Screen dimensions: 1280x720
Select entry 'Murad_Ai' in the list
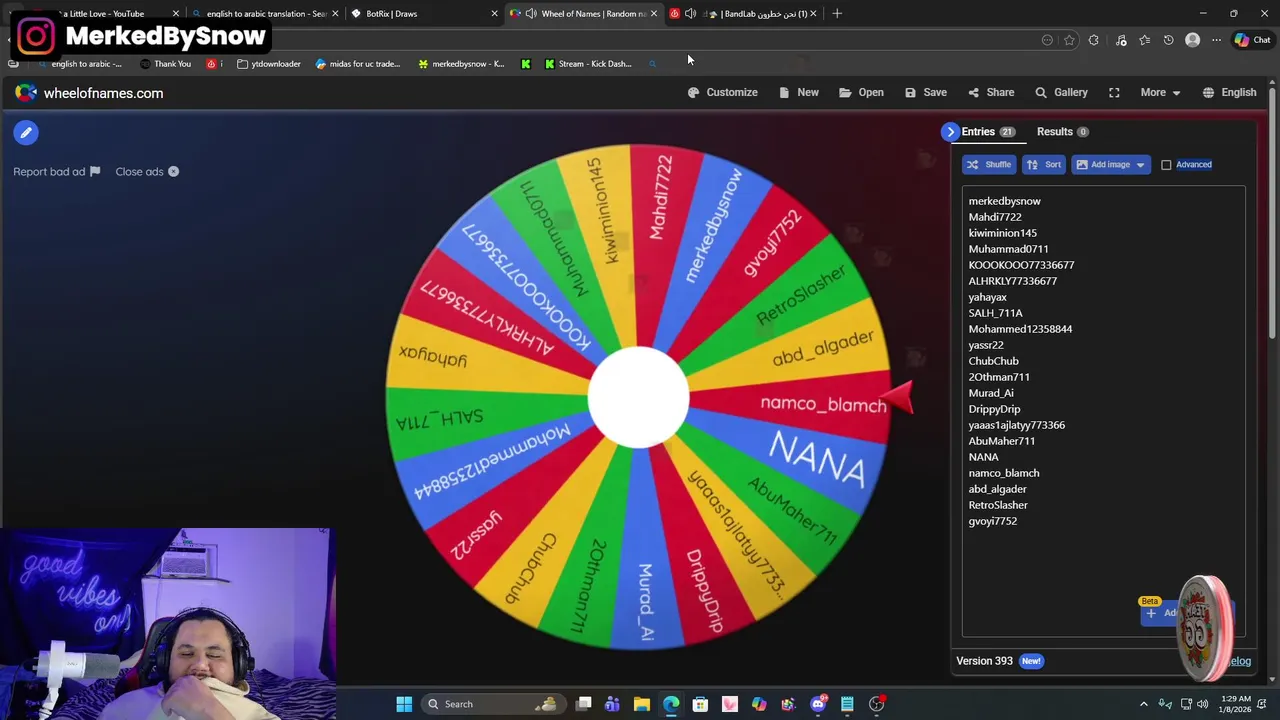tap(990, 393)
